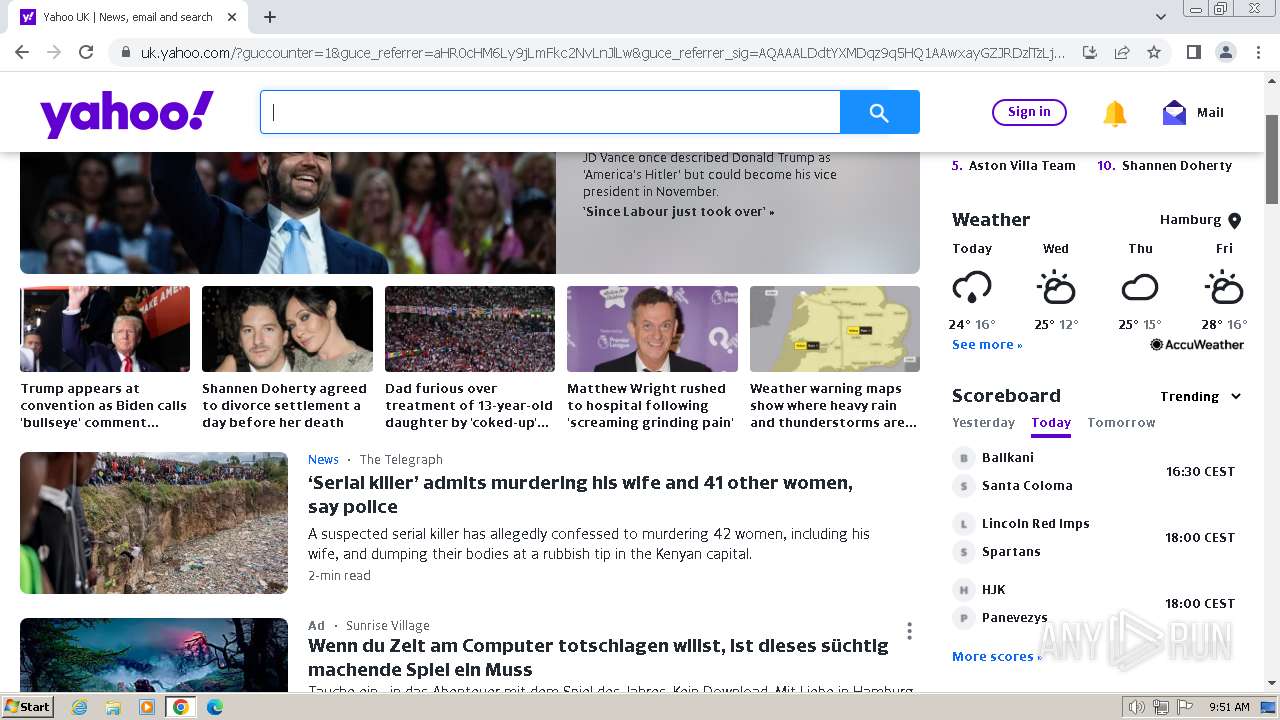Click the browser address bar URL

pyautogui.click(x=602, y=52)
